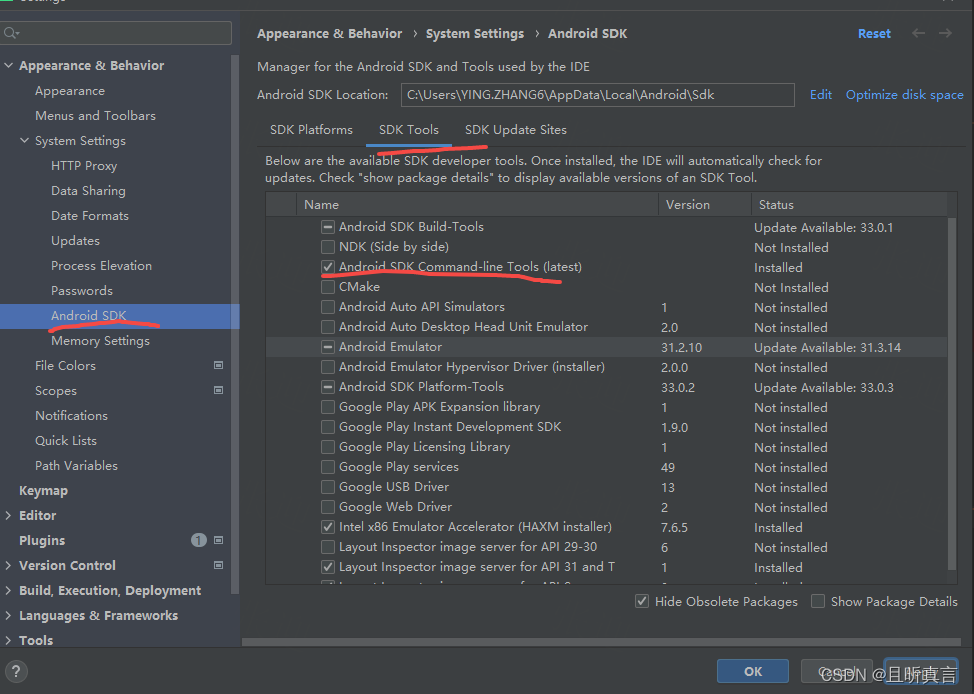Open Memory Settings page
Screen dimensions: 974x694
(x=101, y=340)
